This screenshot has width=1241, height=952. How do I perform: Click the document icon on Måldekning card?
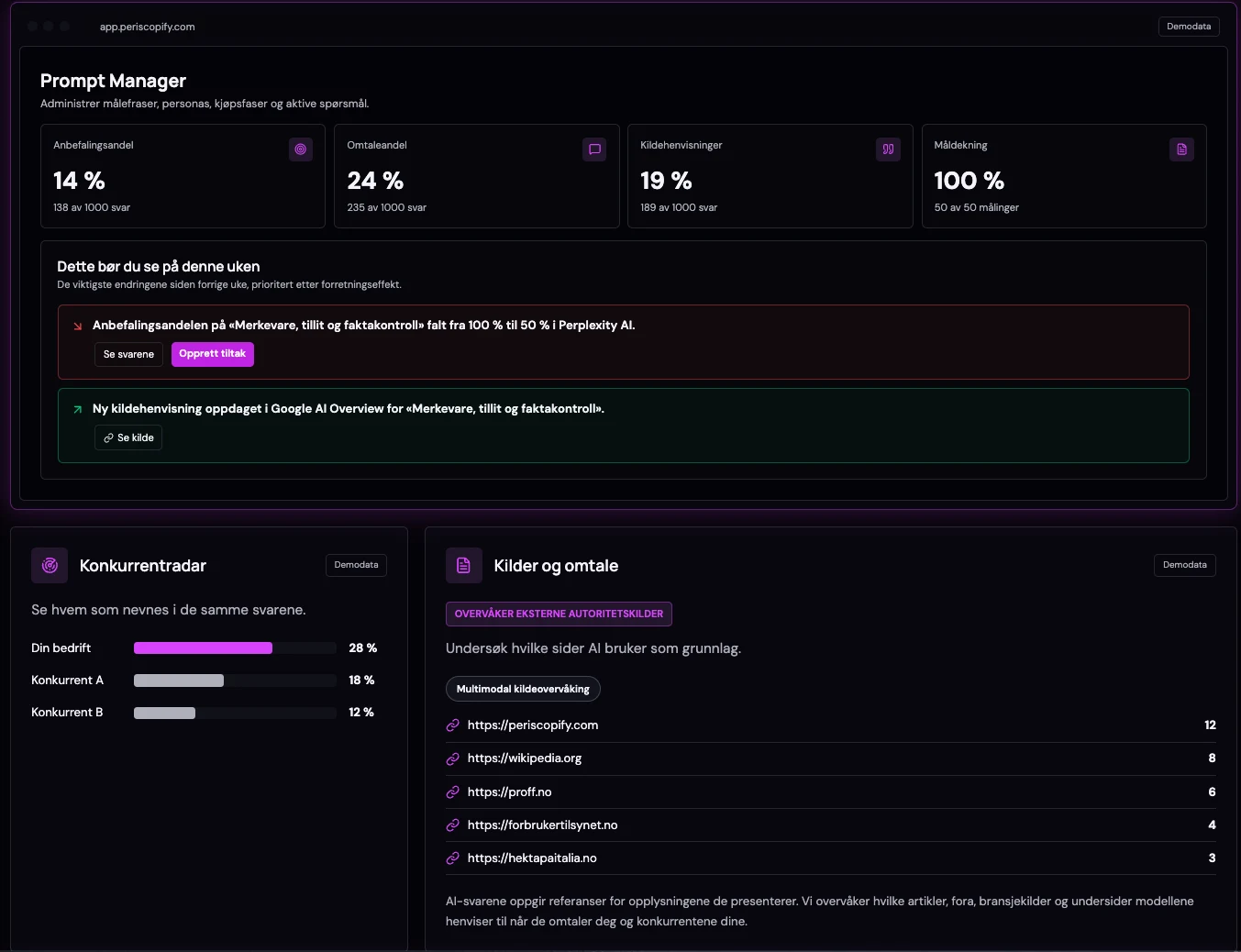point(1181,149)
